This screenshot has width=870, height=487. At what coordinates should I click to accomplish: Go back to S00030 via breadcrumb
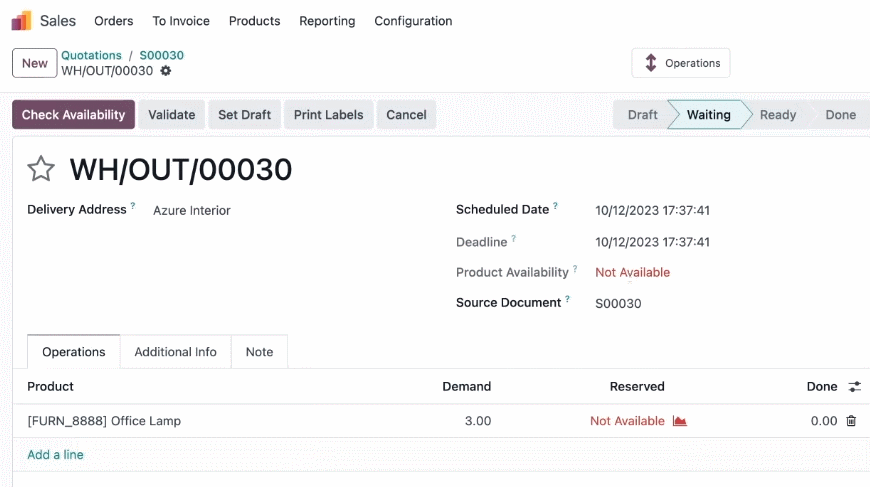pyautogui.click(x=161, y=55)
